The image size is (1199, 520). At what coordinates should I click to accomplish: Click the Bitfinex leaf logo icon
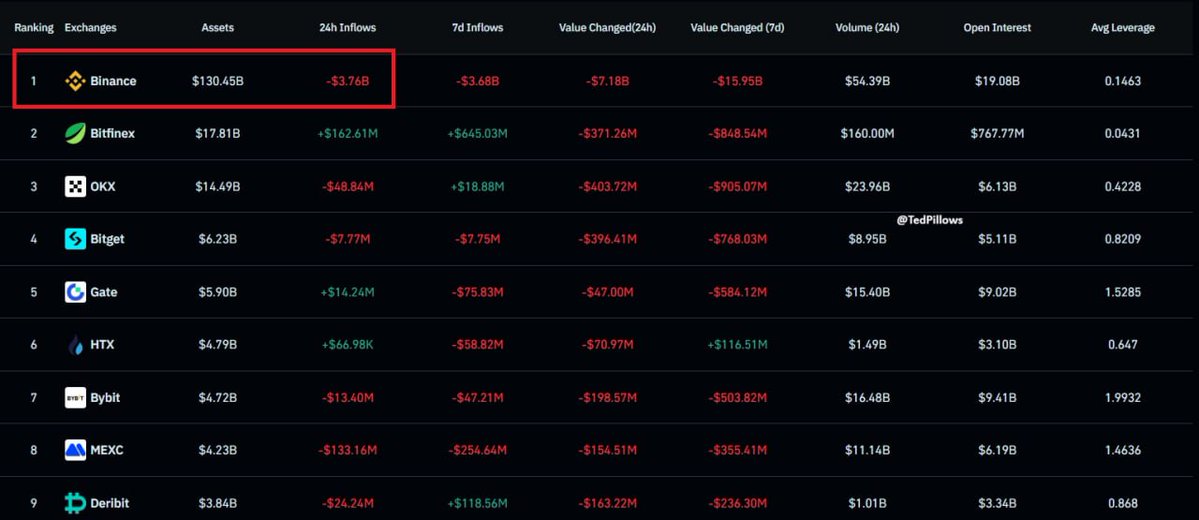(75, 133)
